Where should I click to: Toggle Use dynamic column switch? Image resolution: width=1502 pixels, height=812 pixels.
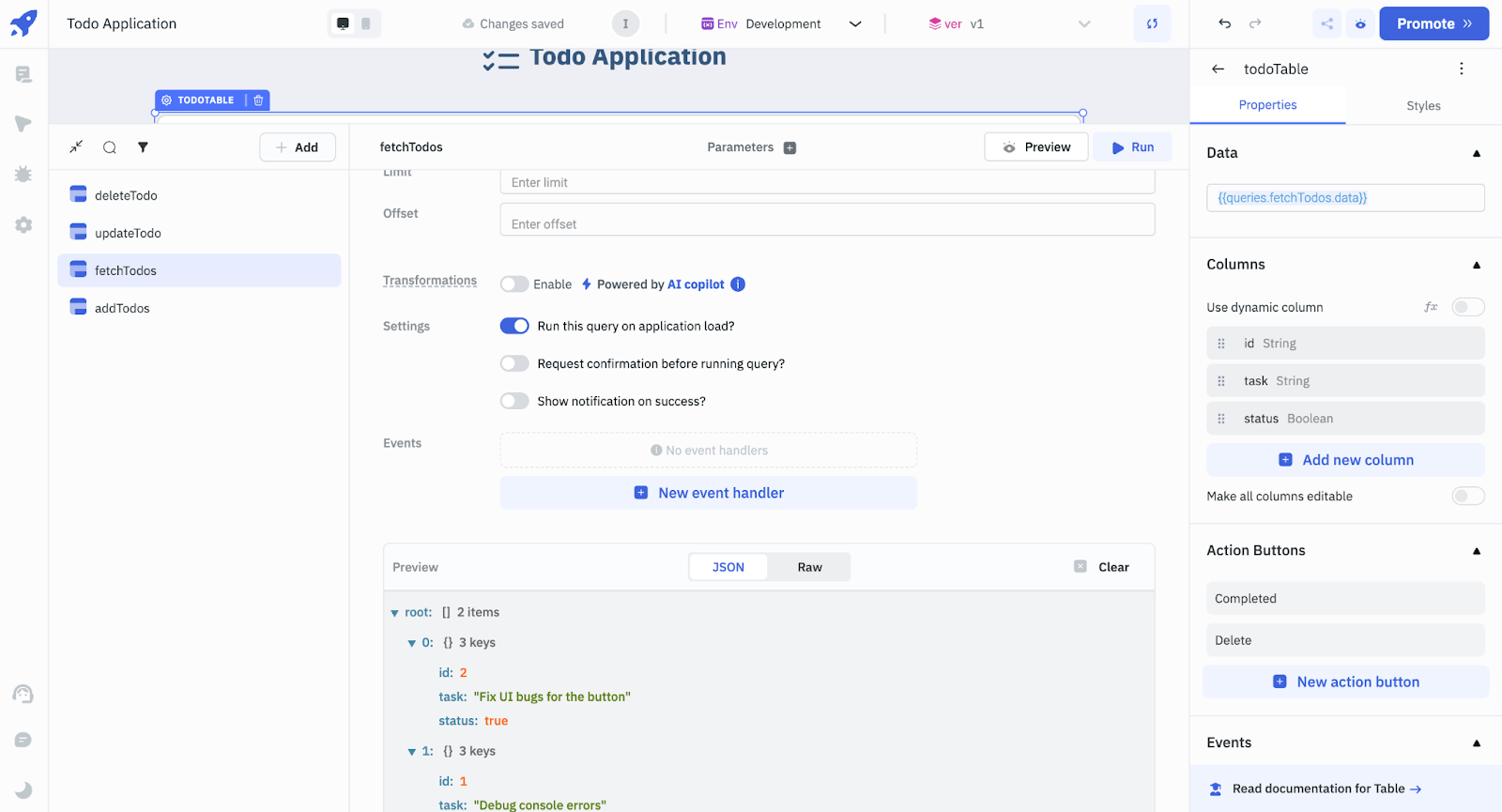click(x=1468, y=307)
